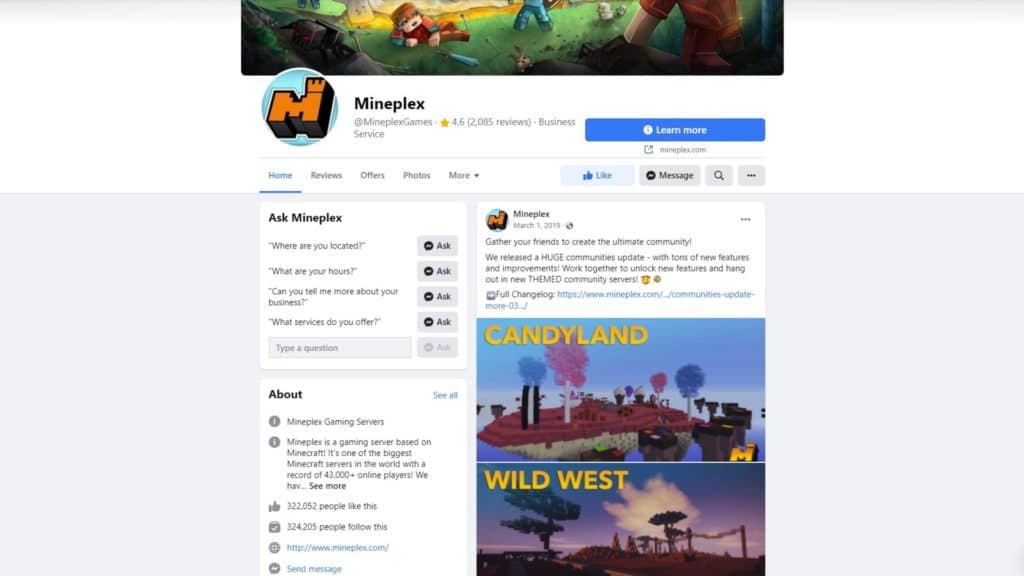
Task: Expand About description with See more
Action: pyautogui.click(x=327, y=486)
